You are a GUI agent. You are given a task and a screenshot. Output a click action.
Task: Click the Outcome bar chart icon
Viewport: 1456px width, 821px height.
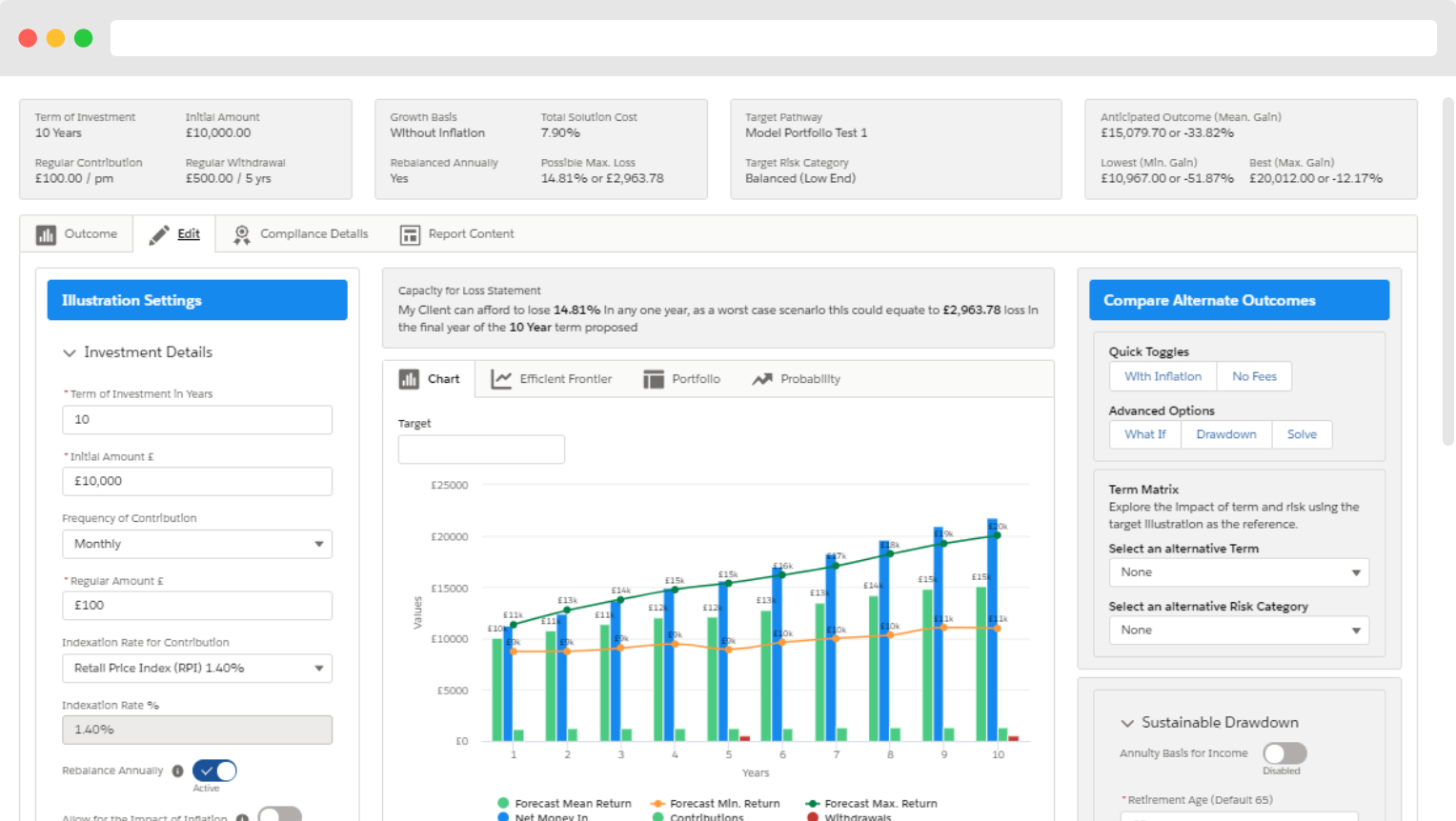click(x=46, y=234)
